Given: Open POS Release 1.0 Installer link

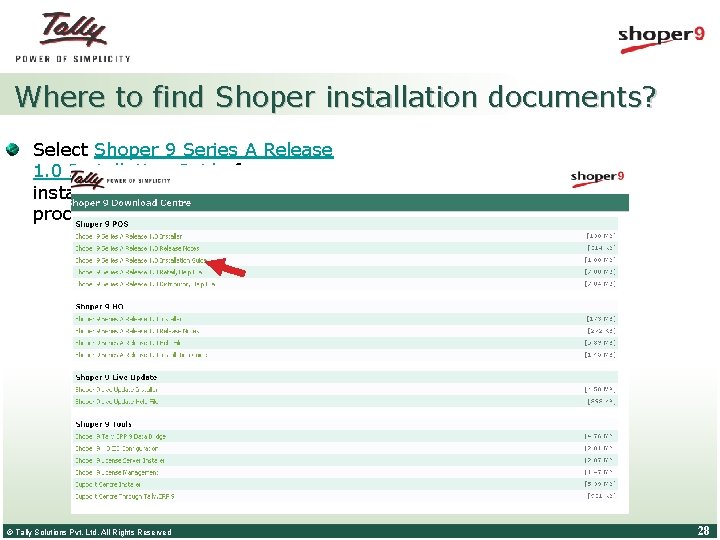Looking at the screenshot, I should (129, 236).
